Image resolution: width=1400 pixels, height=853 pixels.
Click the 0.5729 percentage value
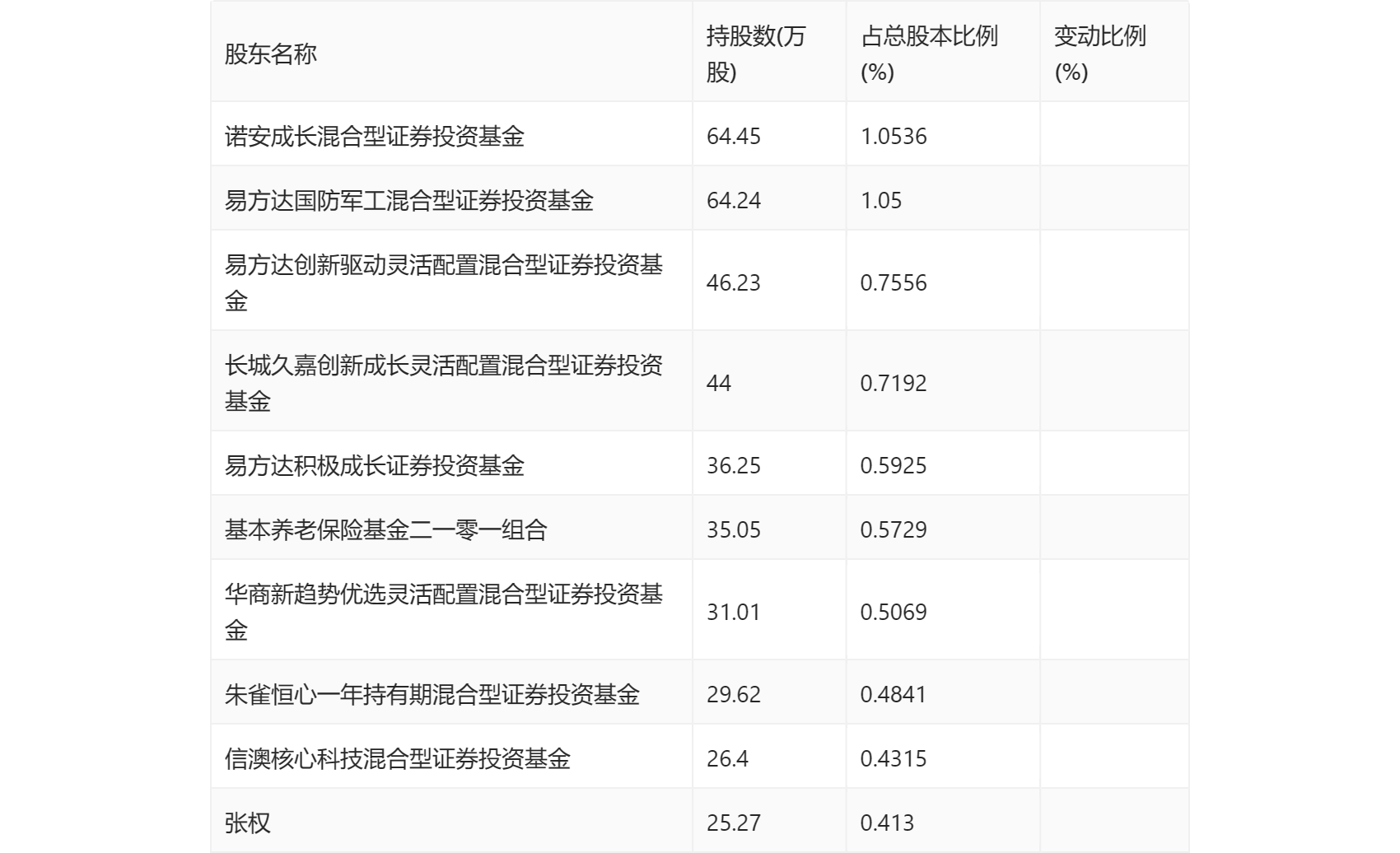[894, 529]
